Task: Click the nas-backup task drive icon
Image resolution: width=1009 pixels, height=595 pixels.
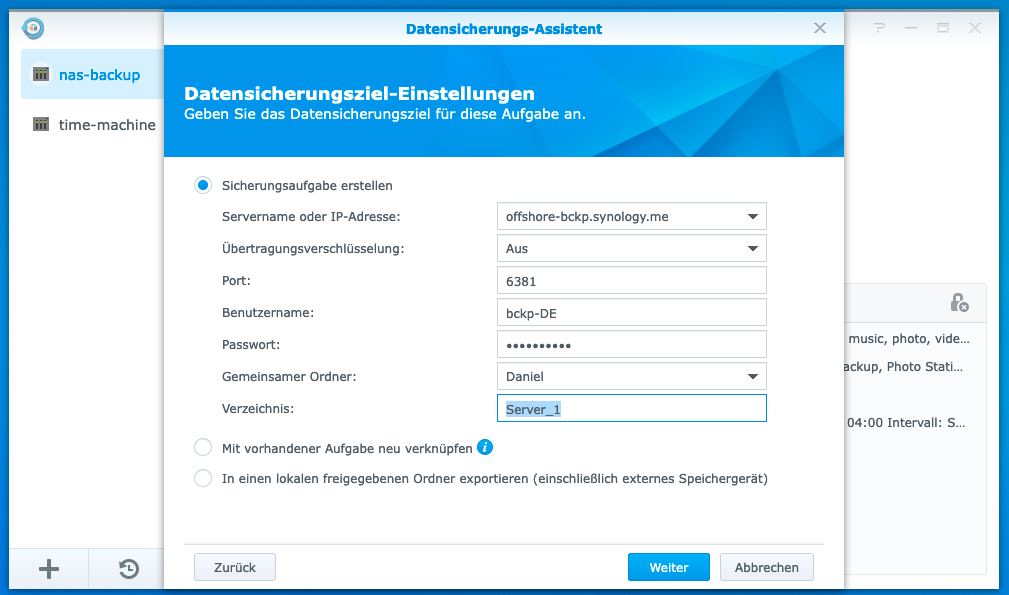Action: [x=41, y=75]
